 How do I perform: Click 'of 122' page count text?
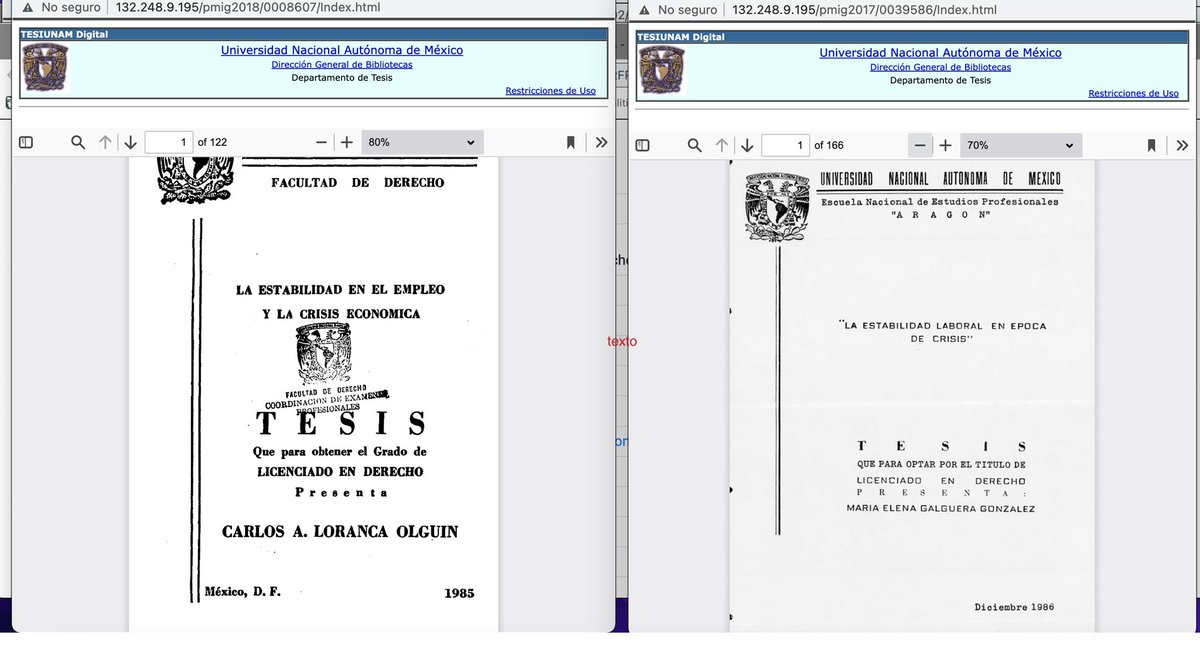[x=212, y=142]
